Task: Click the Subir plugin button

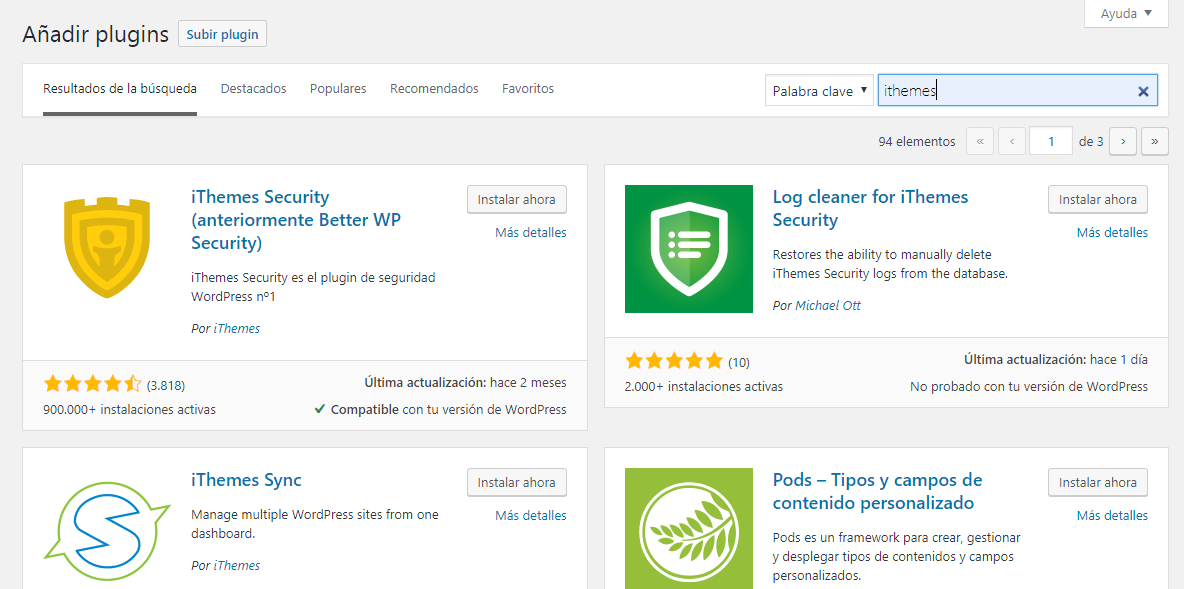Action: click(x=222, y=34)
